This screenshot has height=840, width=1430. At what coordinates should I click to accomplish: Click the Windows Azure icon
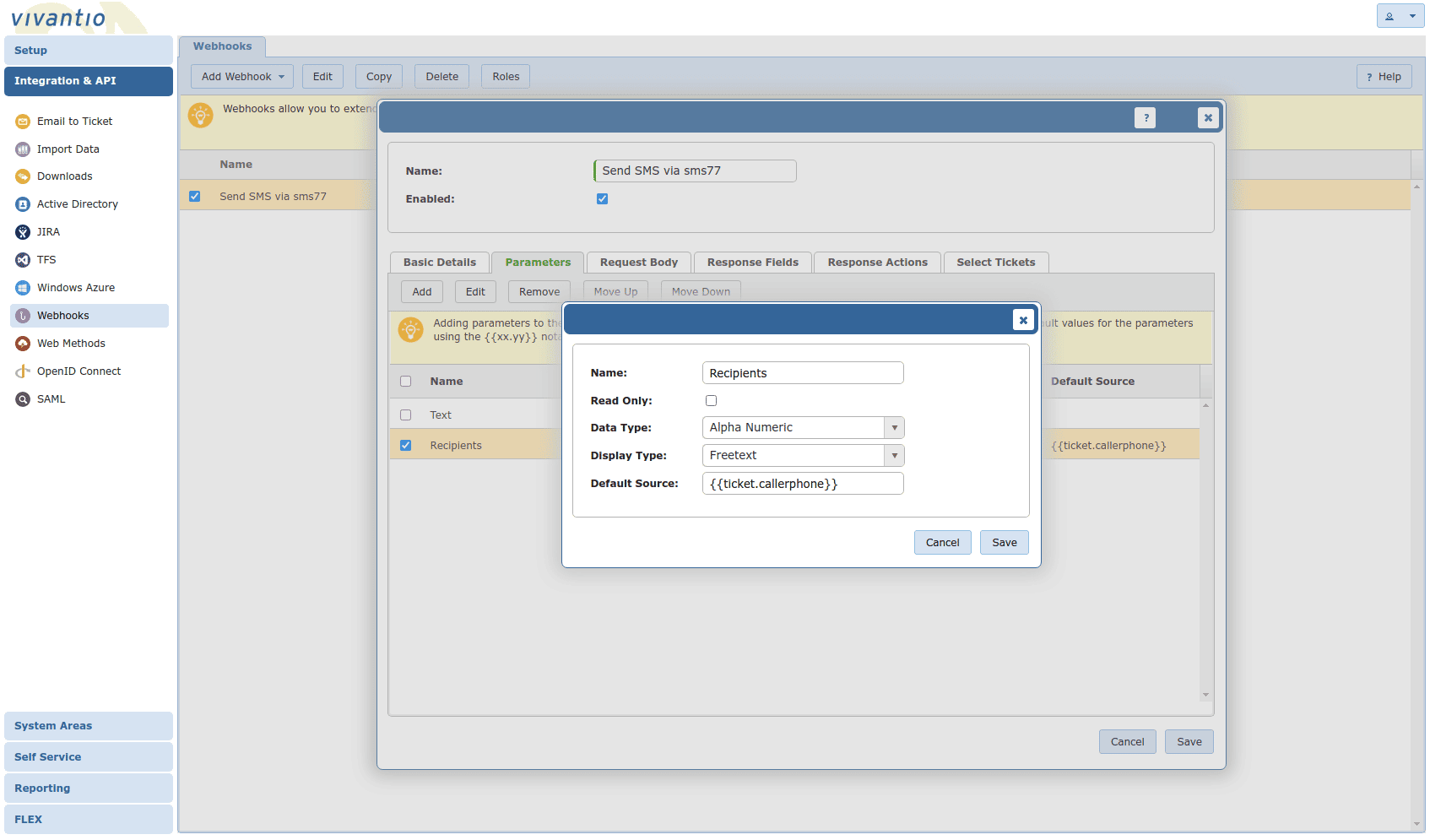(23, 288)
